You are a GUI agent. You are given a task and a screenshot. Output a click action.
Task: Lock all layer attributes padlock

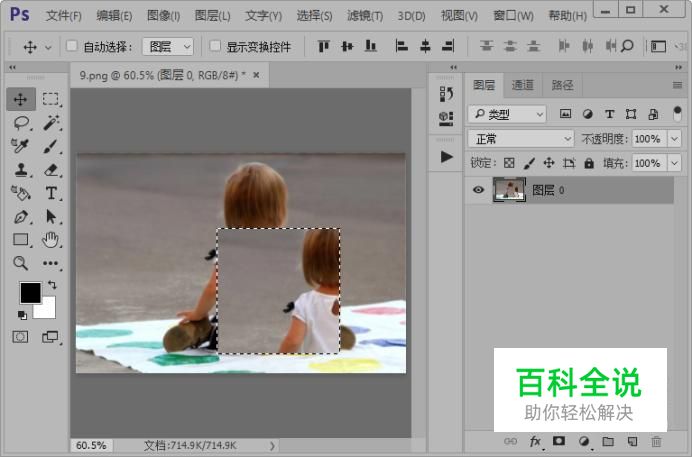point(589,163)
